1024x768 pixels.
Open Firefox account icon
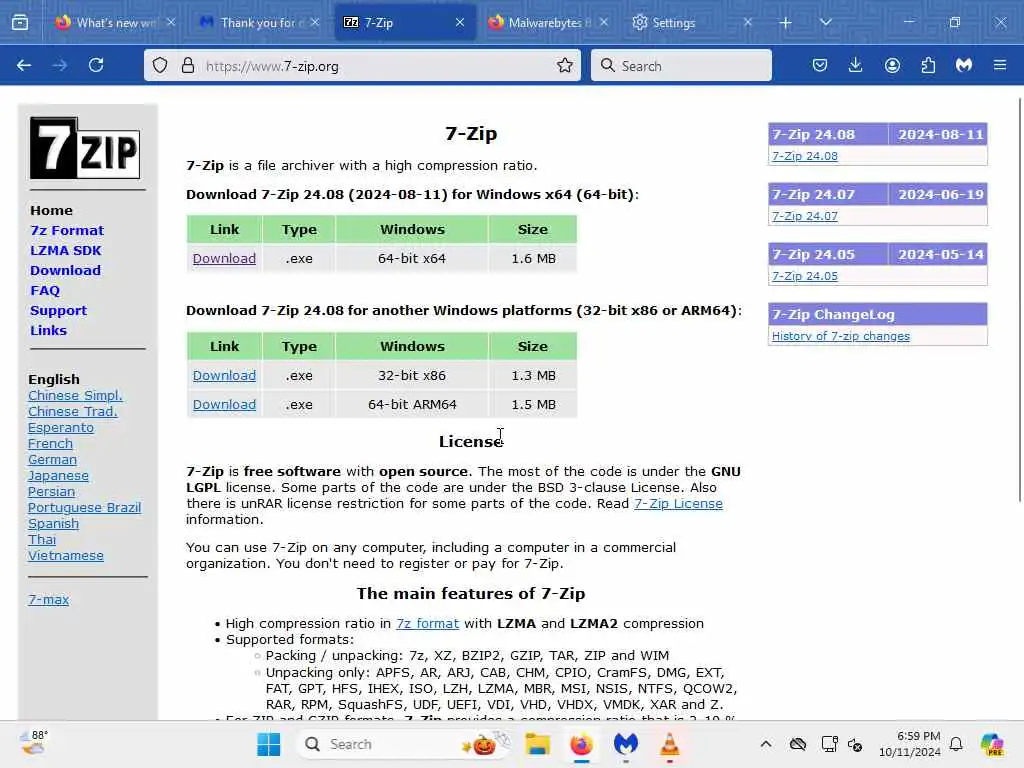click(892, 65)
